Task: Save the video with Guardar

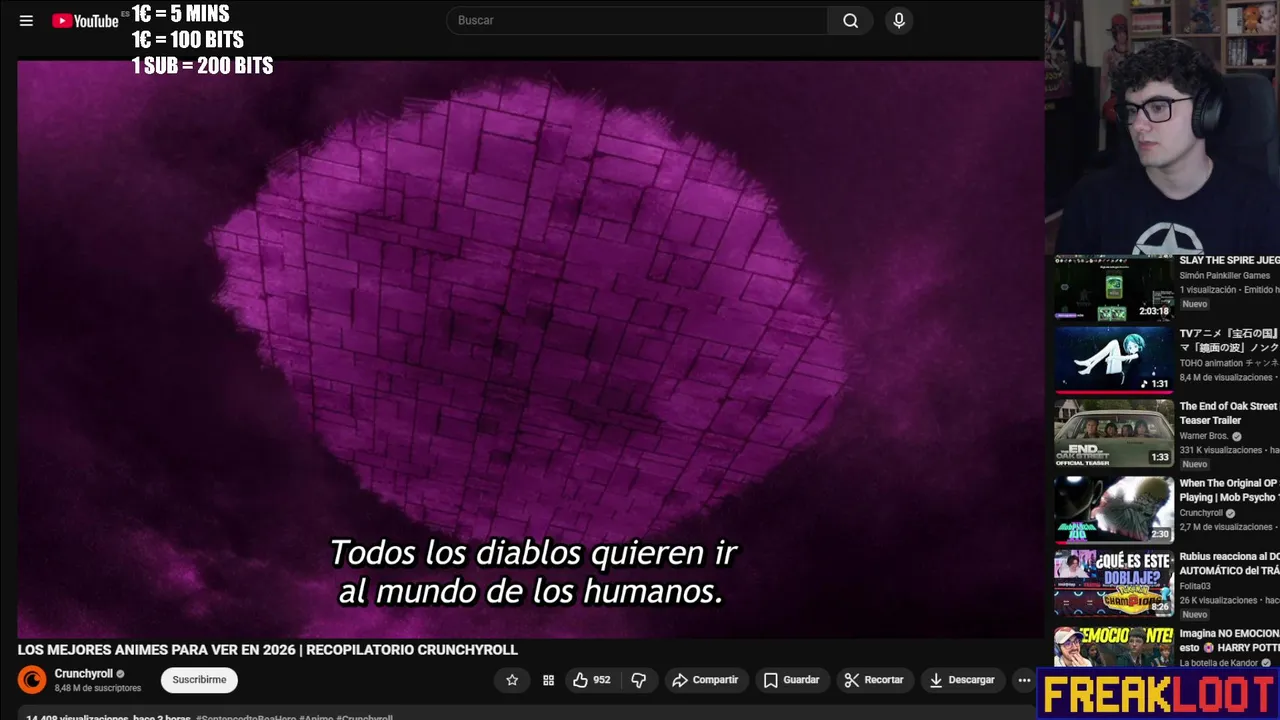Action: point(791,680)
